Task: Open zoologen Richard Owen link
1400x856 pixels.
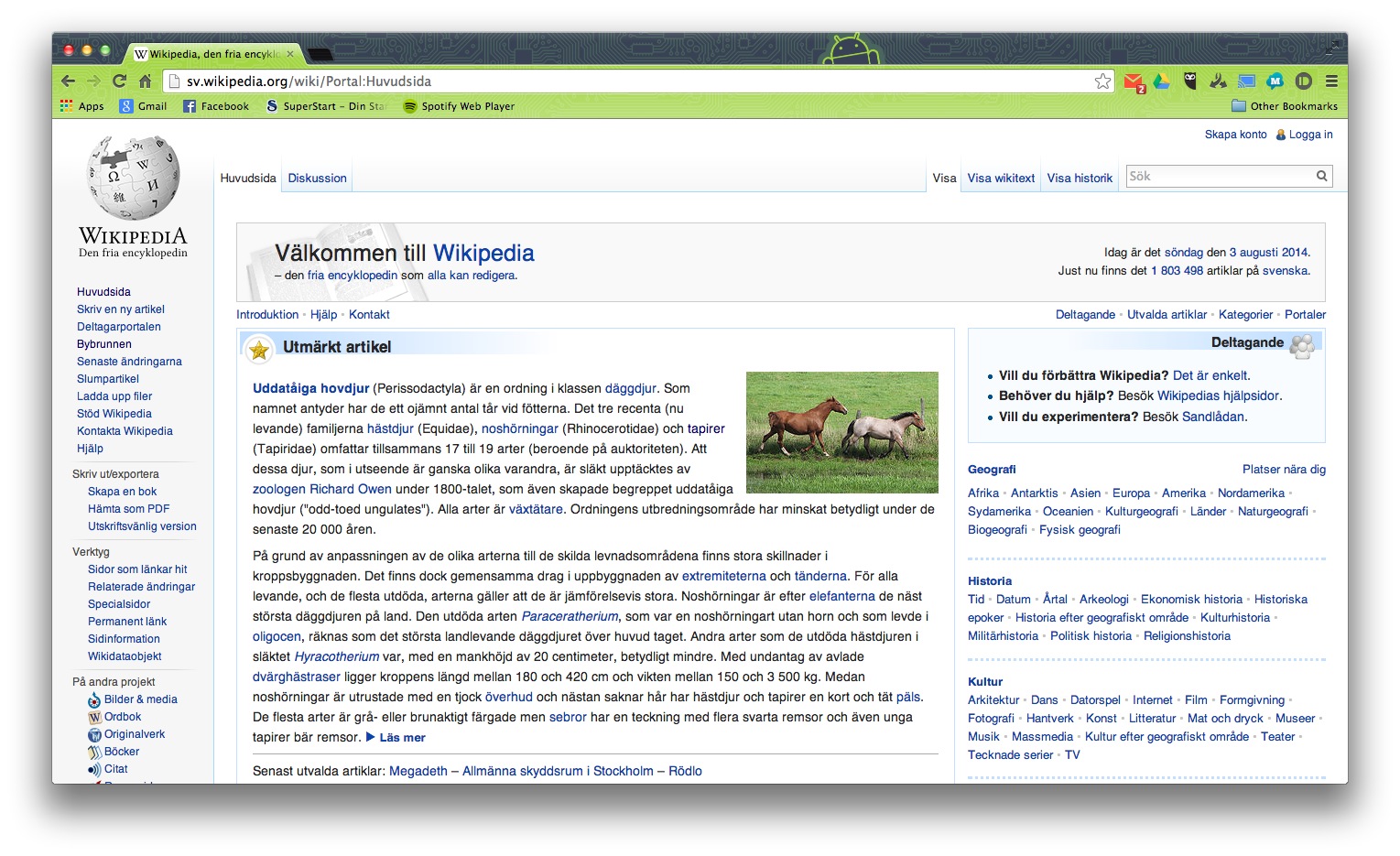Action: pos(321,489)
